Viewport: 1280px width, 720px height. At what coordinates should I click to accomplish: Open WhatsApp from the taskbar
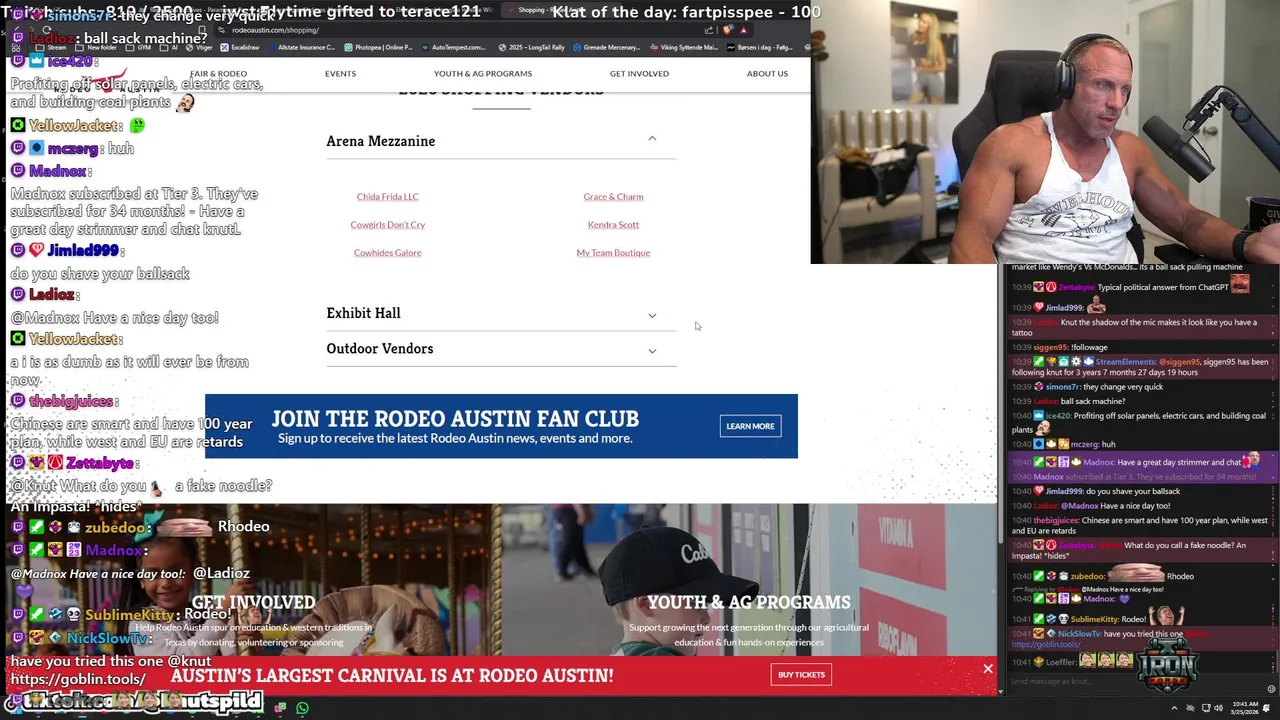pos(302,708)
